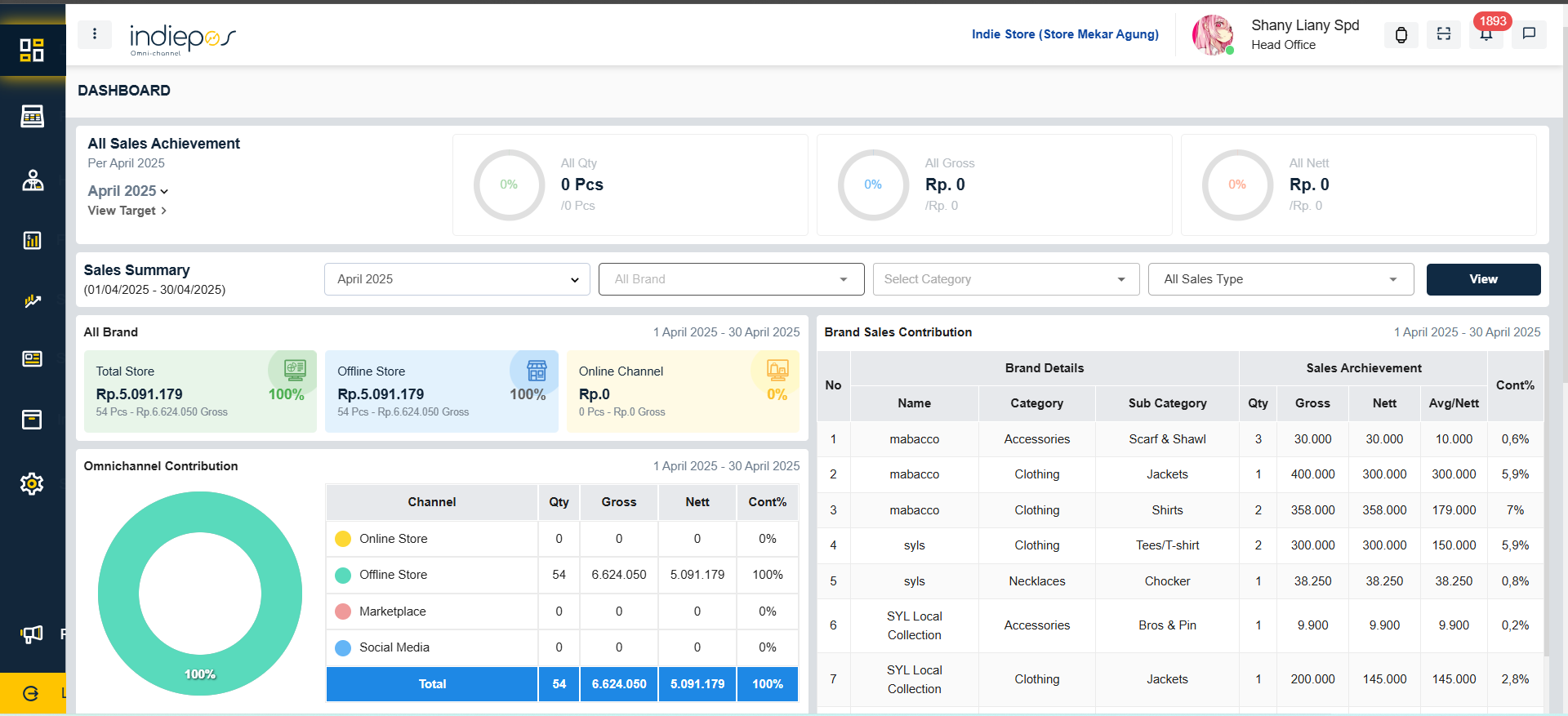Open the April 2025 Sales Summary dropdown

457,279
